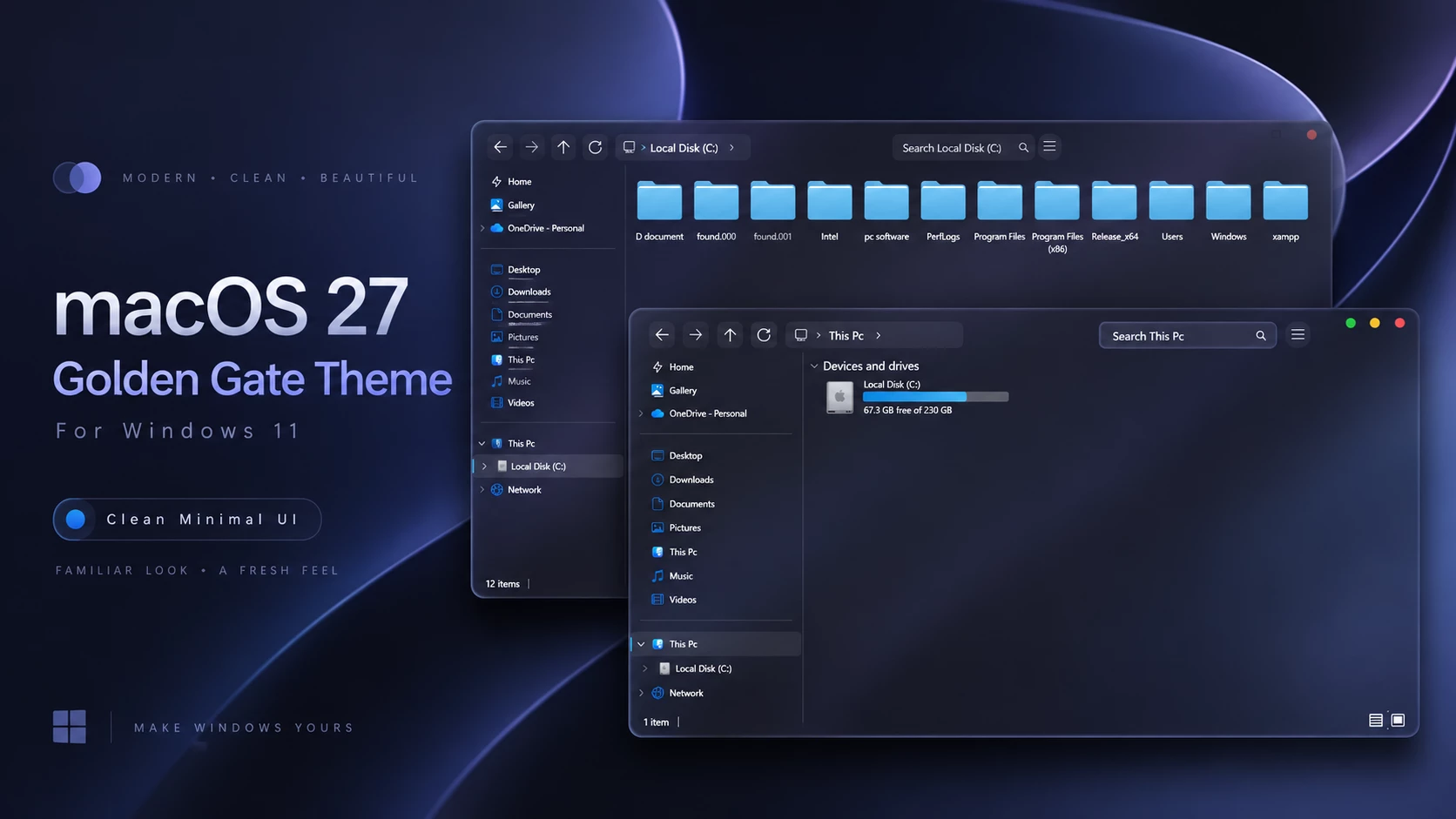Open the found.000 folder
The height and width of the screenshot is (819, 1456).
click(x=716, y=211)
